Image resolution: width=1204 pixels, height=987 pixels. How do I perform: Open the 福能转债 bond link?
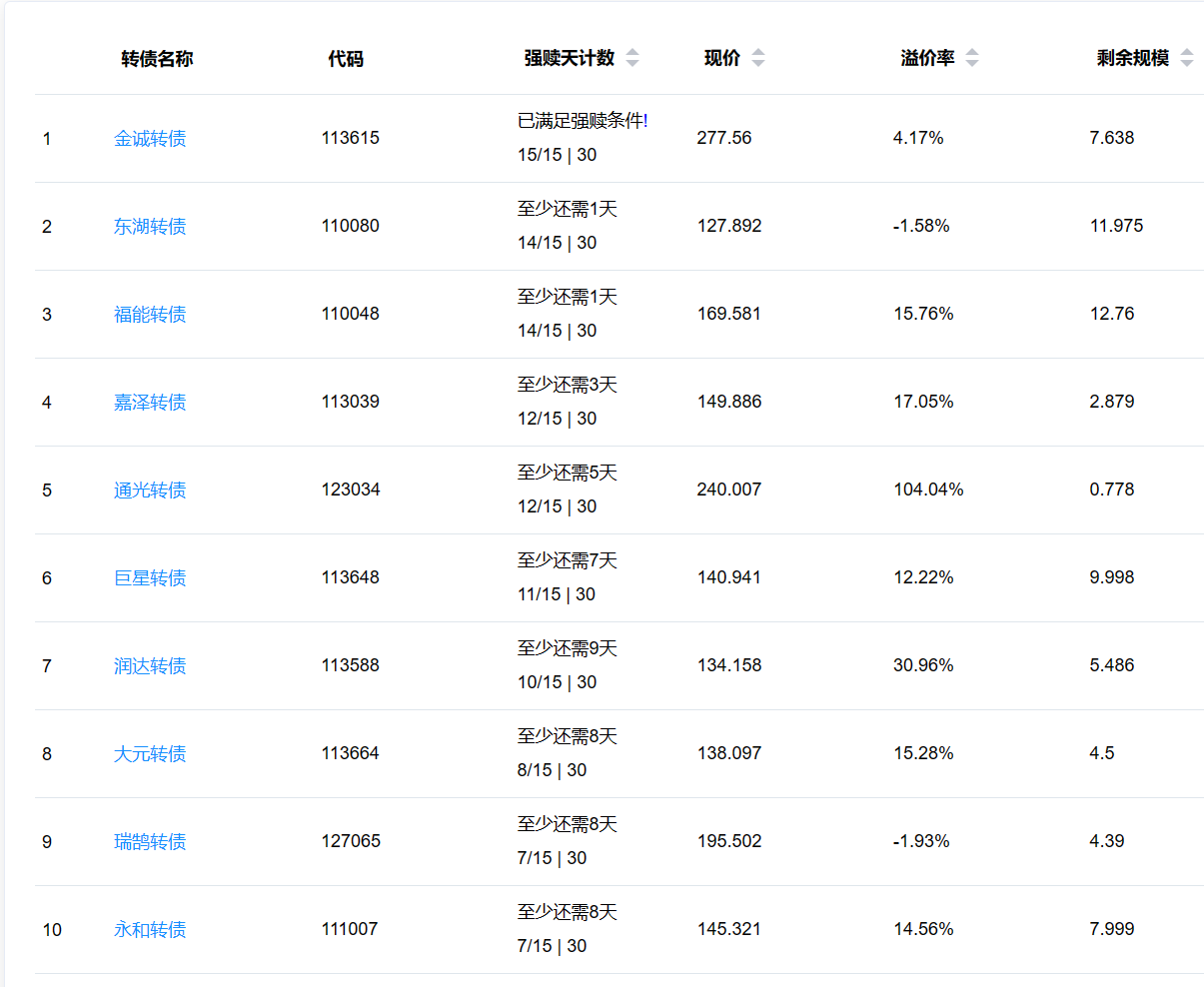(x=150, y=315)
